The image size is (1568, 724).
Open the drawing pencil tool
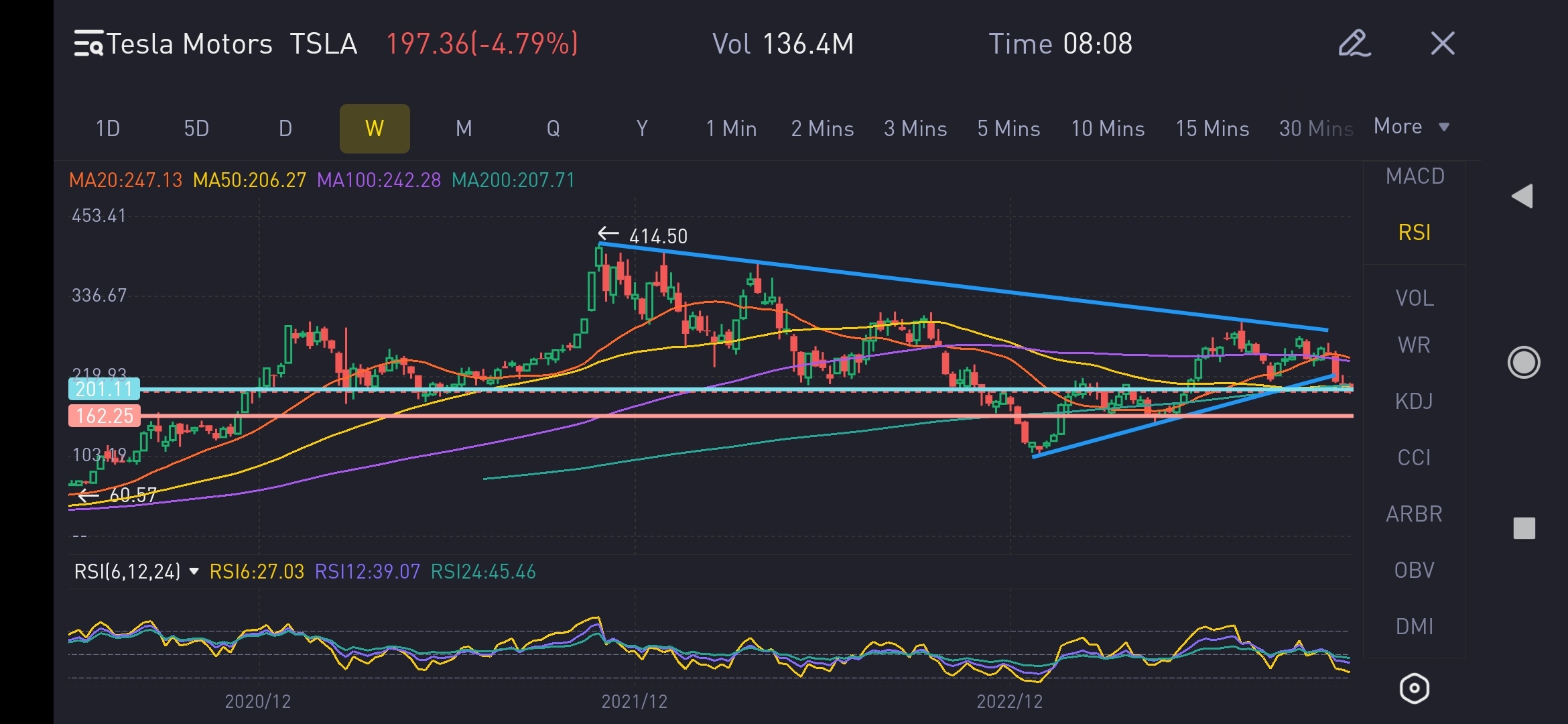(x=1354, y=44)
